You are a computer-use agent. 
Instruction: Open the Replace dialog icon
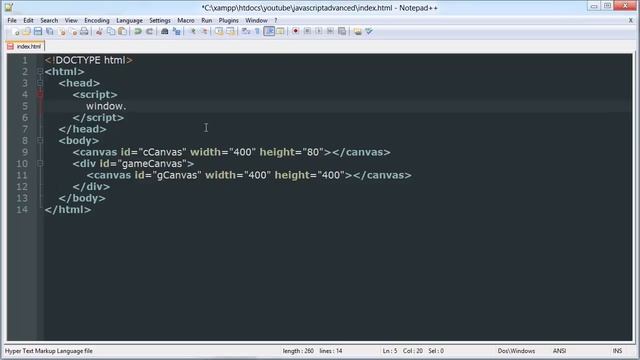(176, 31)
